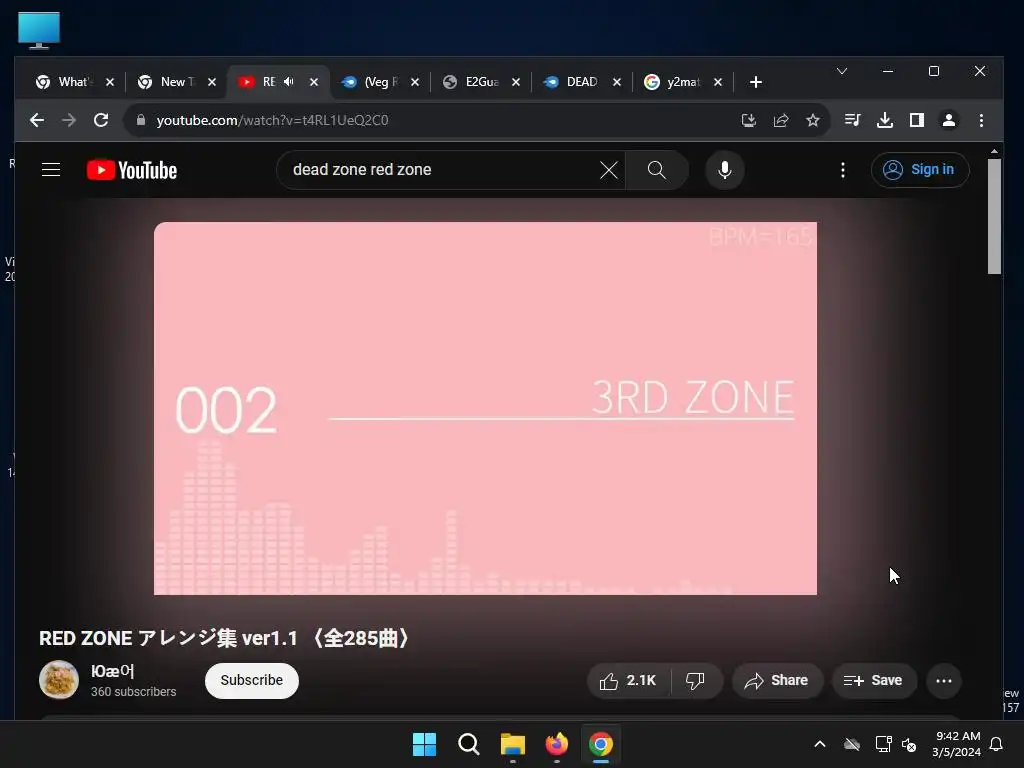This screenshot has height=768, width=1024.
Task: Click the pink video player
Action: [485, 408]
